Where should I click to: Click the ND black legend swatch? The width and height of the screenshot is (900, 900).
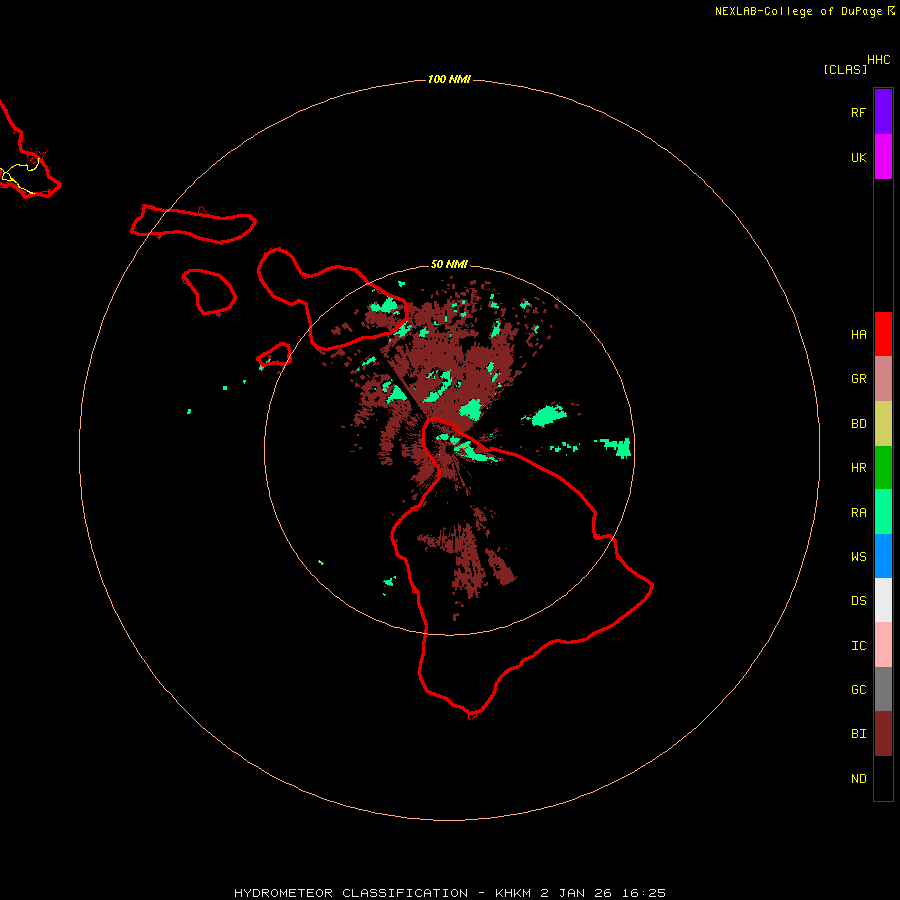pos(883,778)
